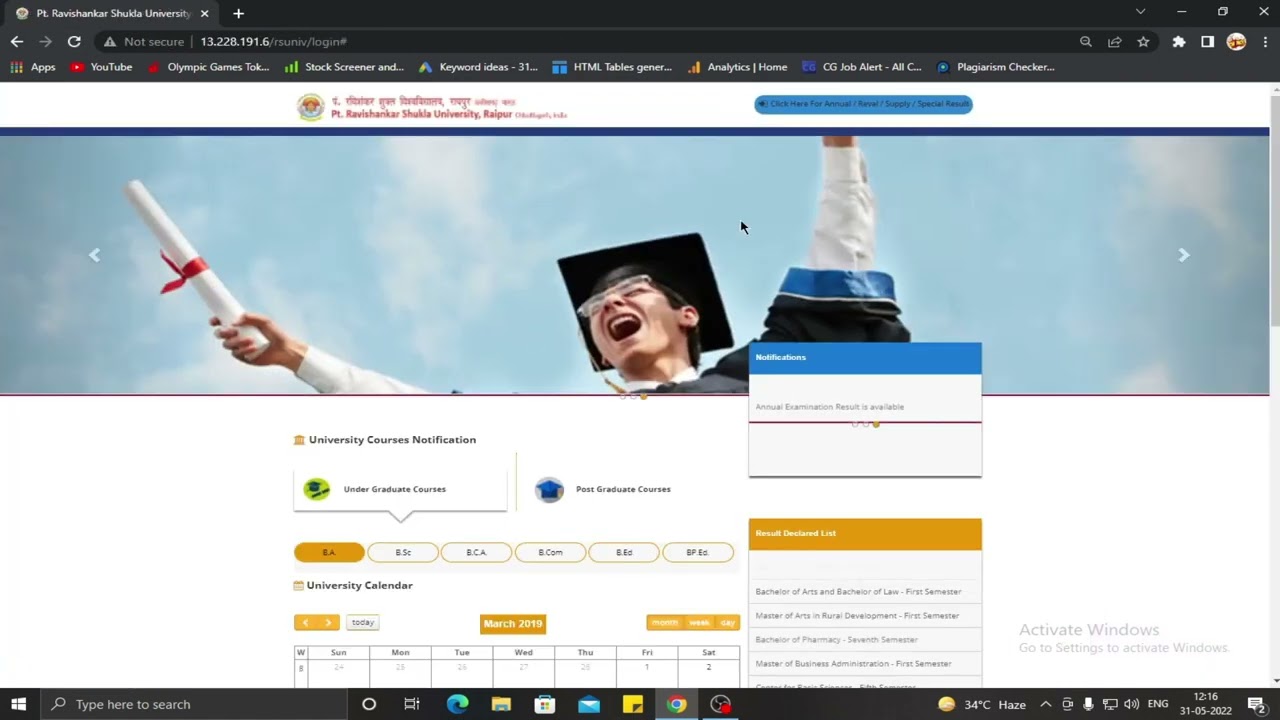This screenshot has width=1280, height=720.
Task: Click Annual Examination Result is available notification
Action: click(x=829, y=407)
